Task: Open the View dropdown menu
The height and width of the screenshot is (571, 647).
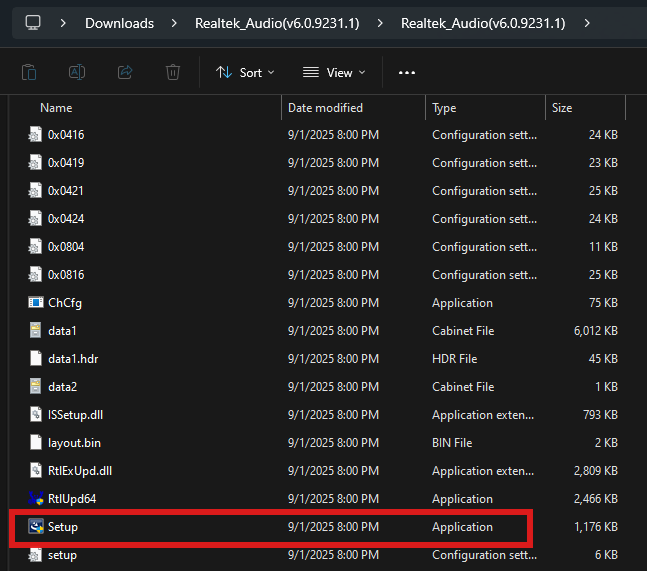Action: [334, 72]
